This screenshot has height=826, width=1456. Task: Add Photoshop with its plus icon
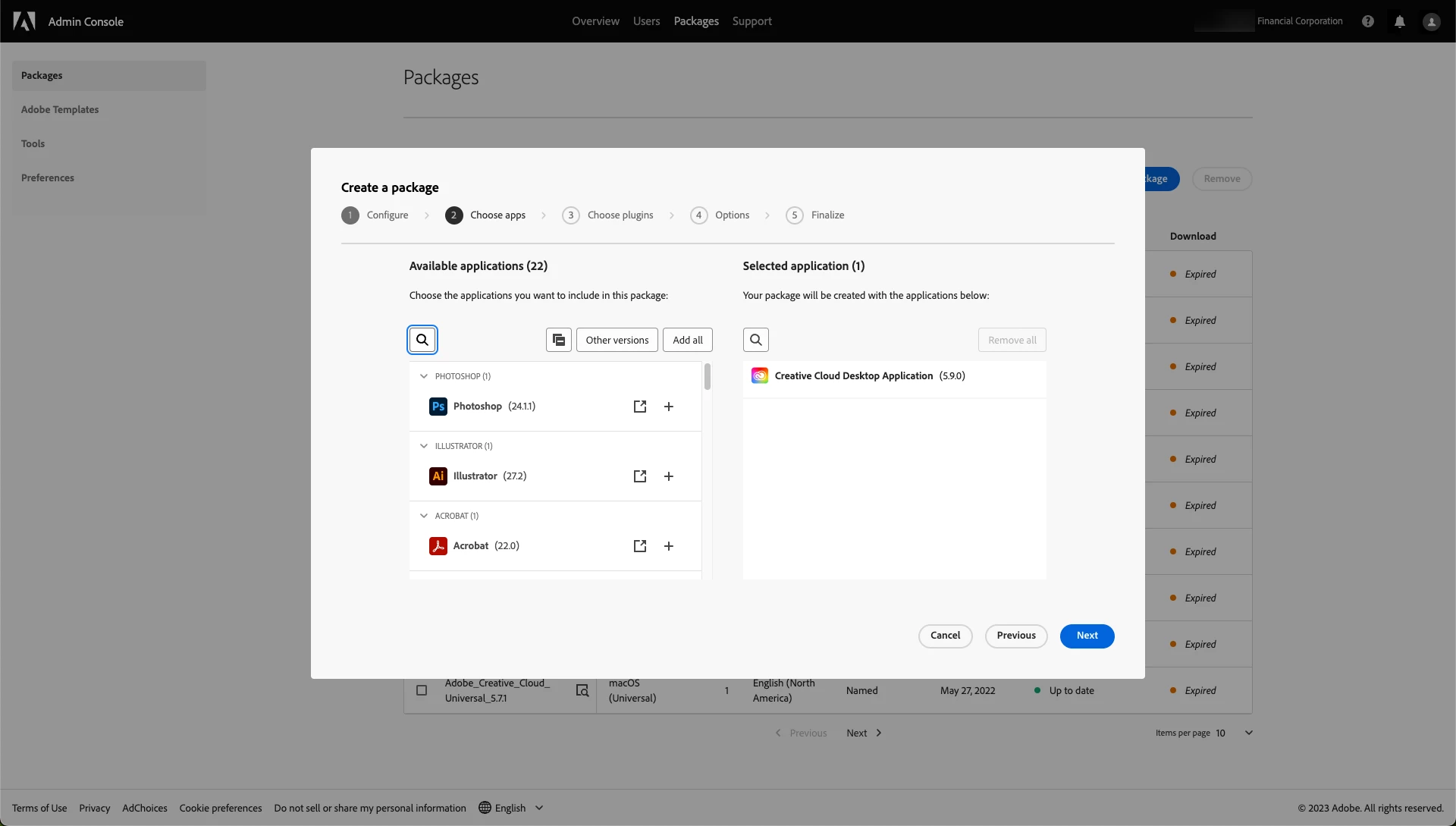point(669,407)
